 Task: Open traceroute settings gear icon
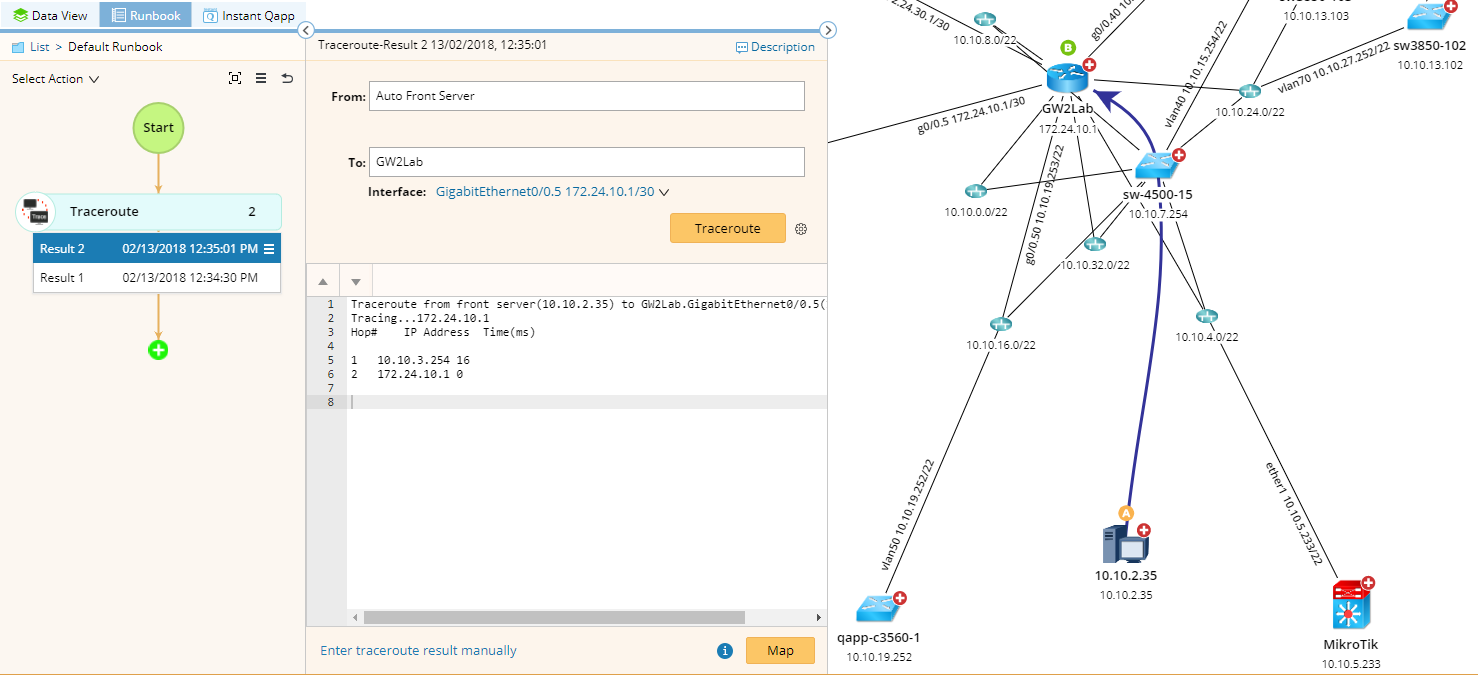pos(801,229)
